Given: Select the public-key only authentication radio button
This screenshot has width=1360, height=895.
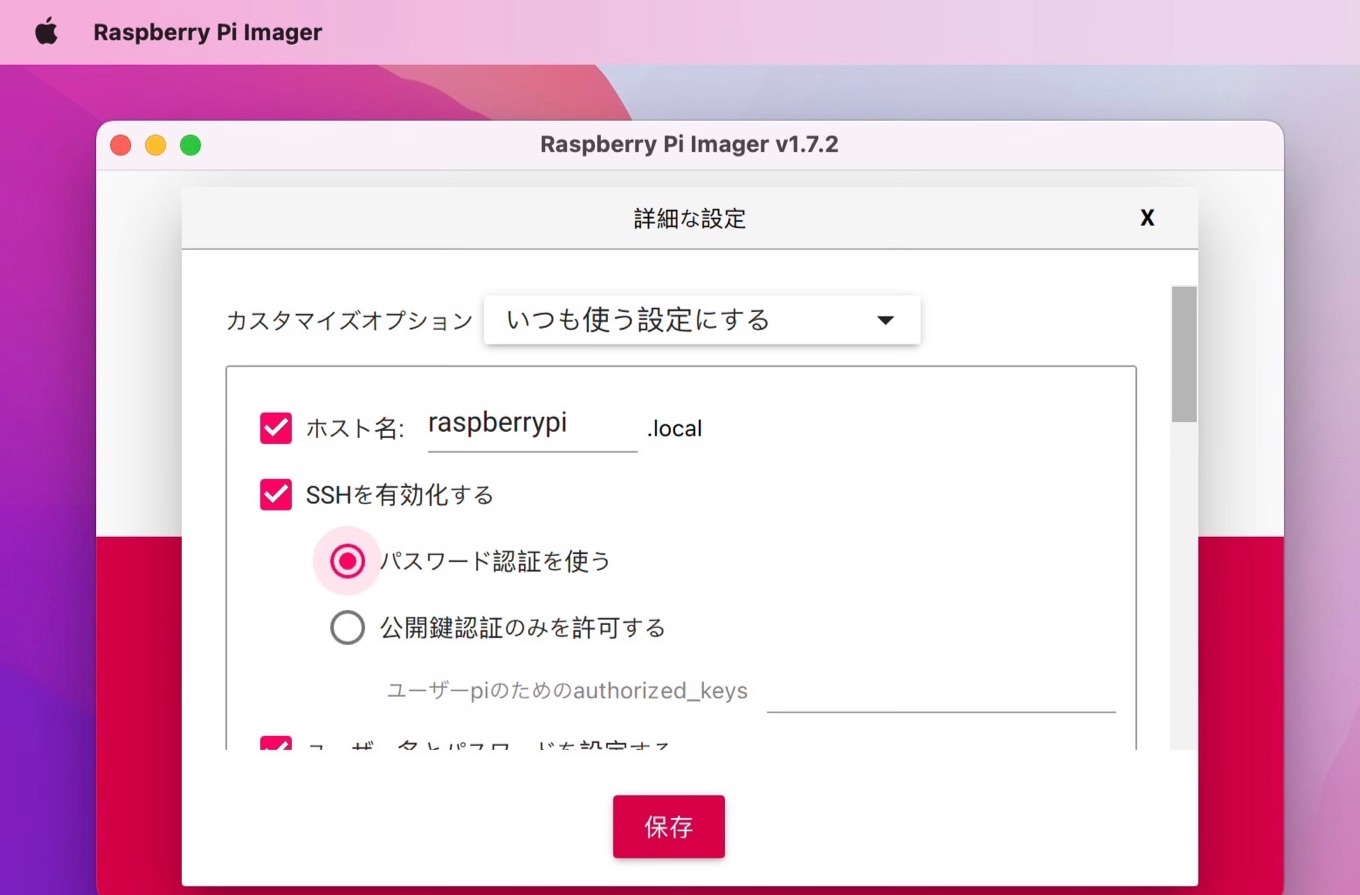Looking at the screenshot, I should coord(347,627).
